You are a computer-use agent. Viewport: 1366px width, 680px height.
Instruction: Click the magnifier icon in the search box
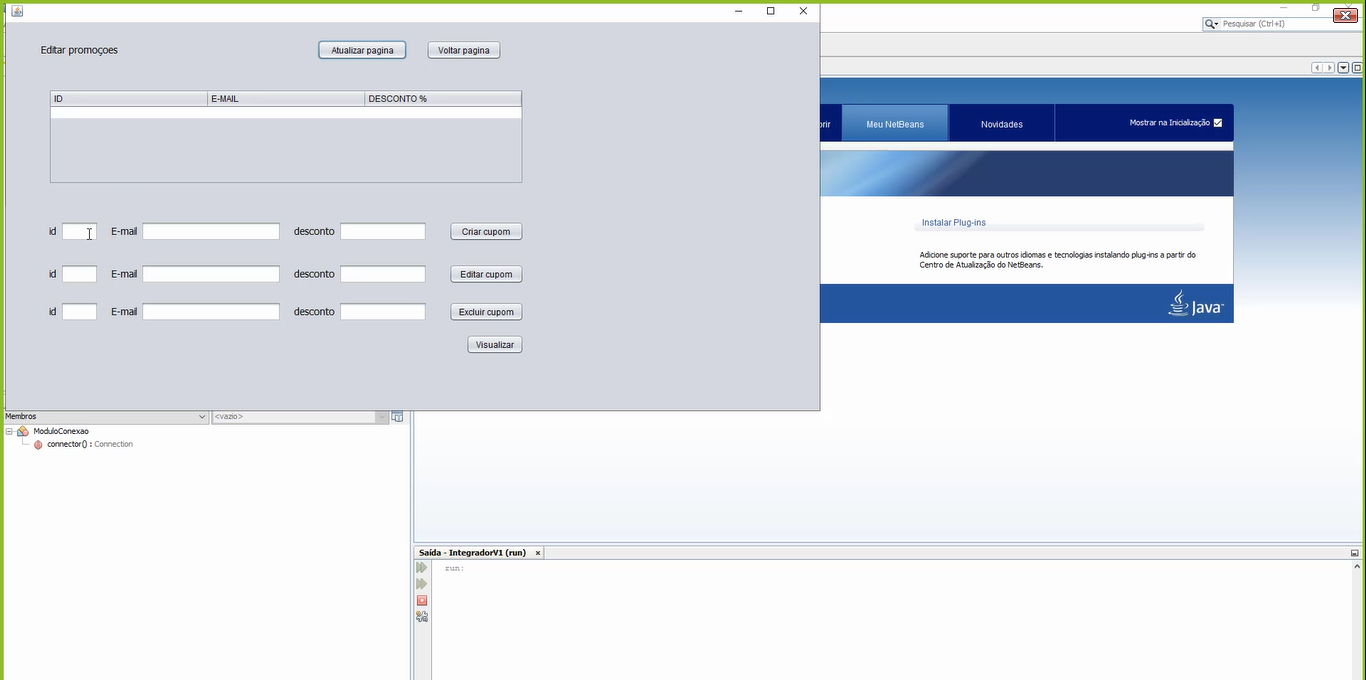click(x=1210, y=23)
